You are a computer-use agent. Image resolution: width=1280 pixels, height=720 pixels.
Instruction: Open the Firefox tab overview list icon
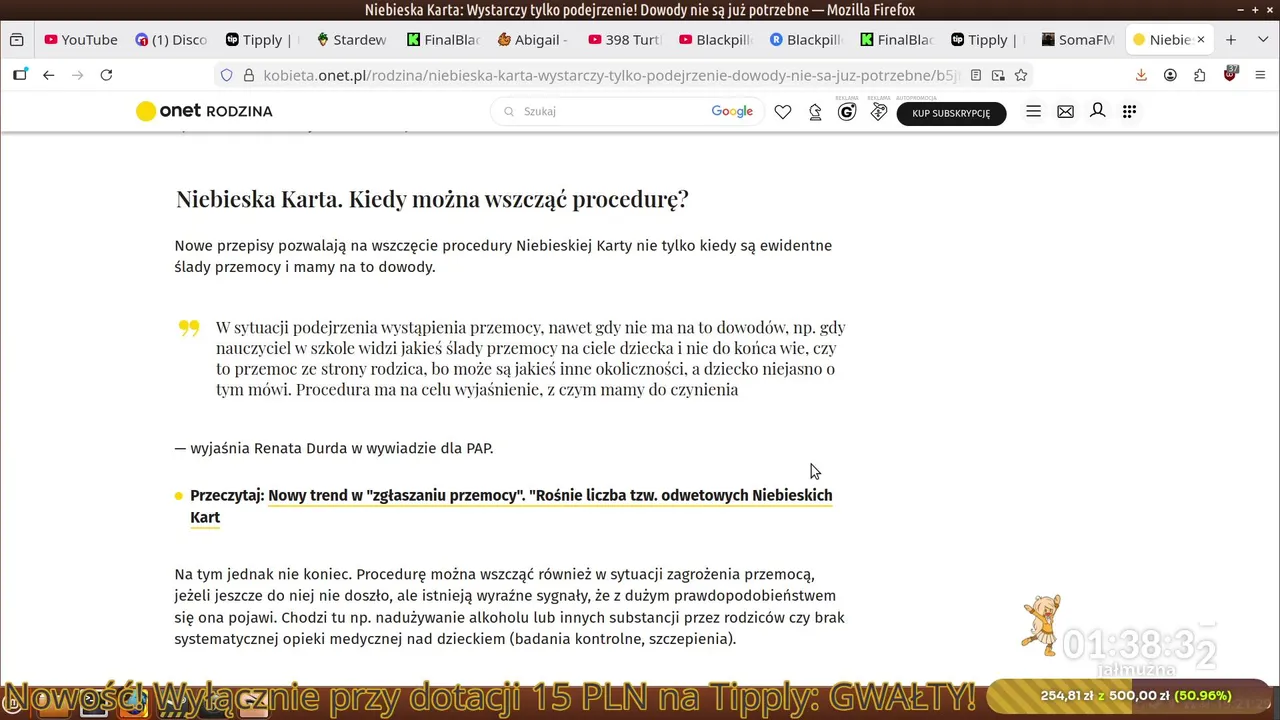pyautogui.click(x=16, y=40)
